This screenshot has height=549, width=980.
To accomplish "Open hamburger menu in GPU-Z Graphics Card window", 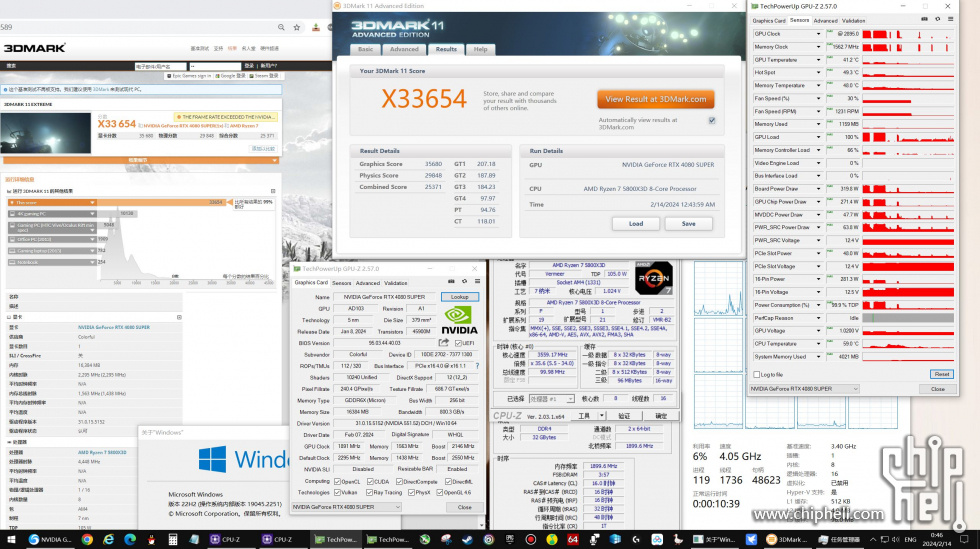I will [x=477, y=281].
